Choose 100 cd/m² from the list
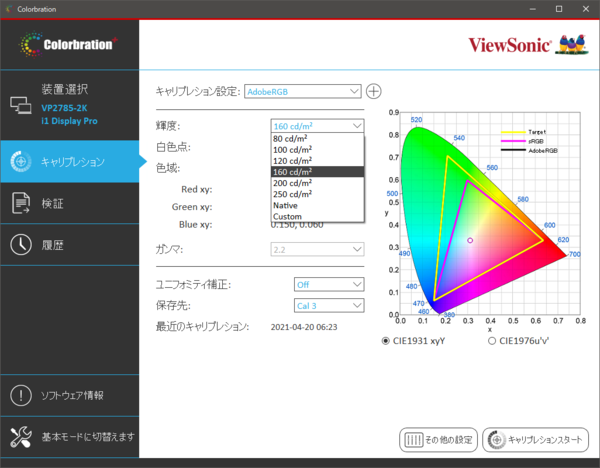 [317, 150]
